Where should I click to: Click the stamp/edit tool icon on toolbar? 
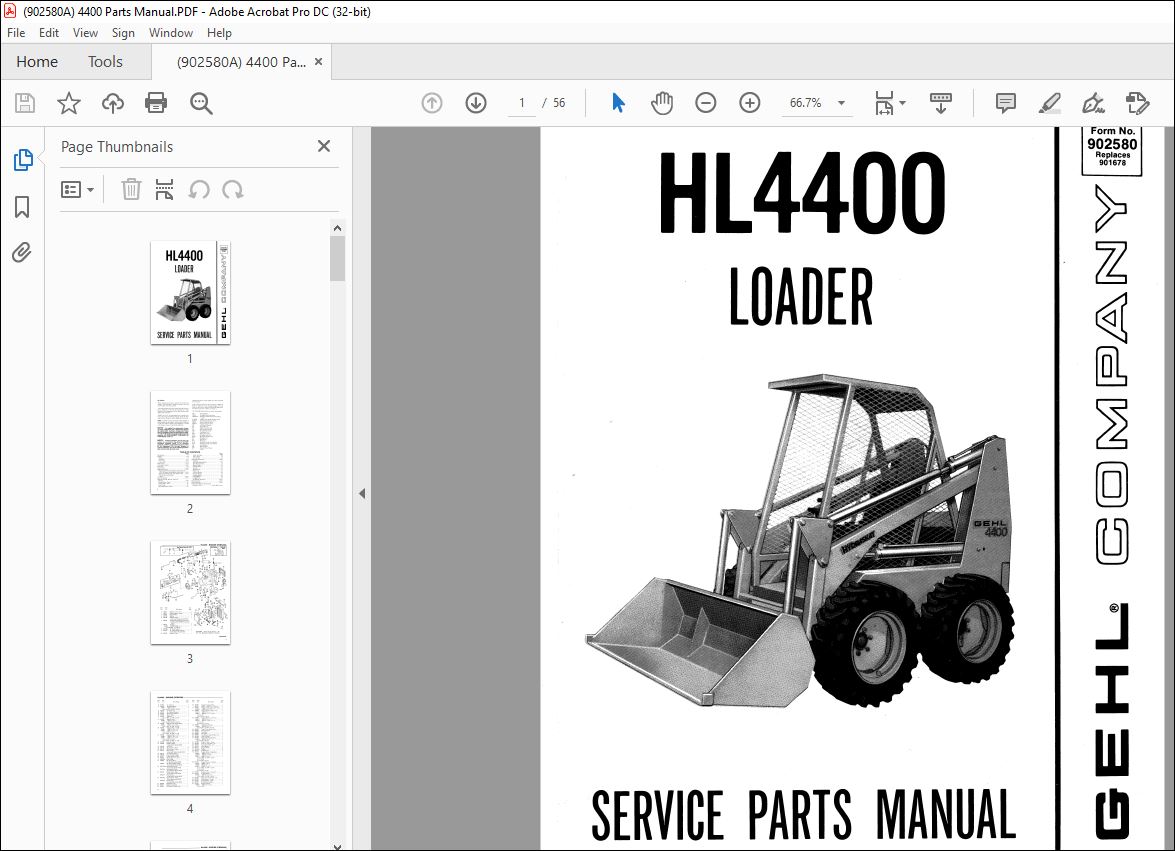point(1138,103)
